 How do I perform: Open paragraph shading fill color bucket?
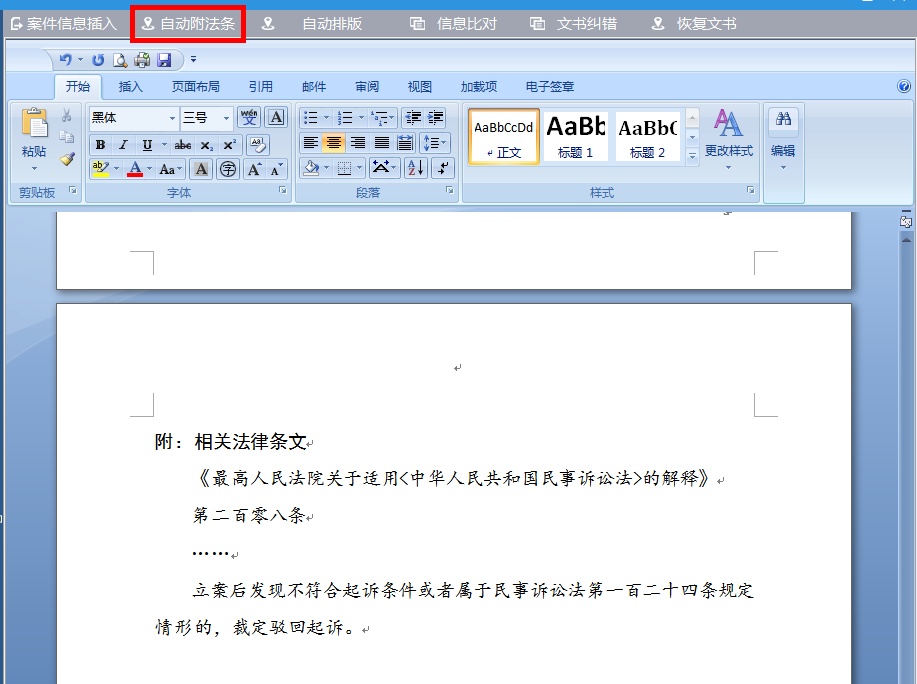[311, 168]
